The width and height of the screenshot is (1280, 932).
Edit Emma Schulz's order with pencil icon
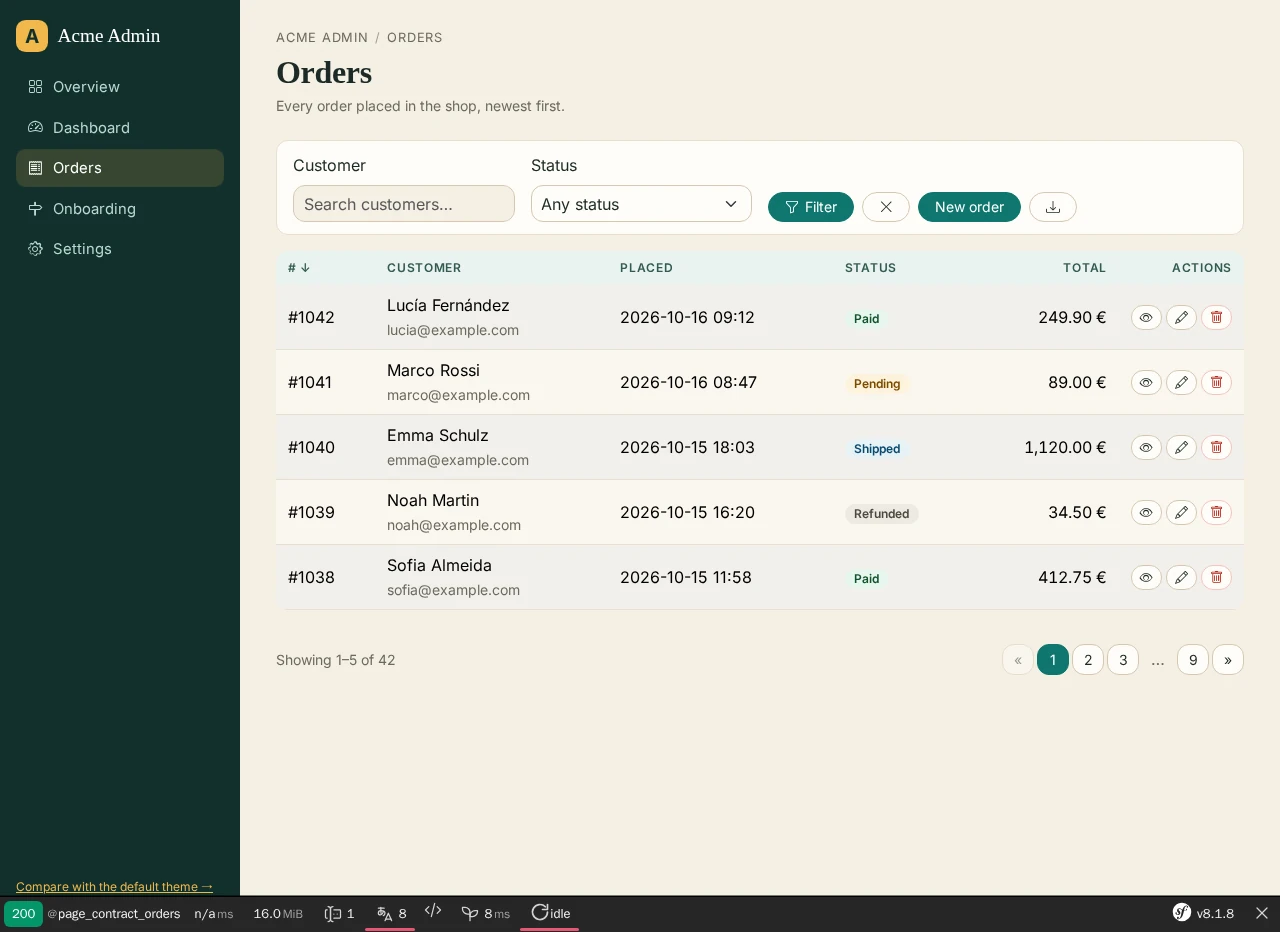[1181, 447]
